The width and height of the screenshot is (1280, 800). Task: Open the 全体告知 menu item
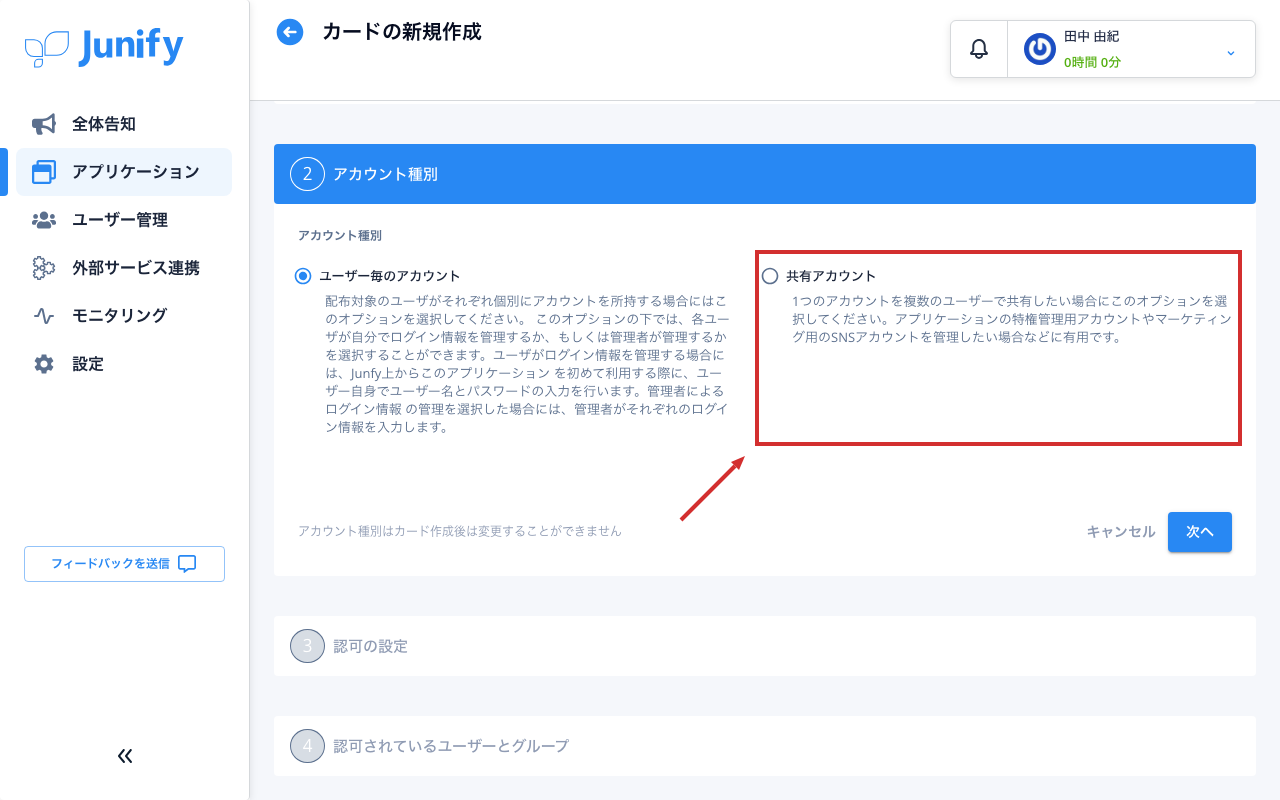click(x=124, y=124)
